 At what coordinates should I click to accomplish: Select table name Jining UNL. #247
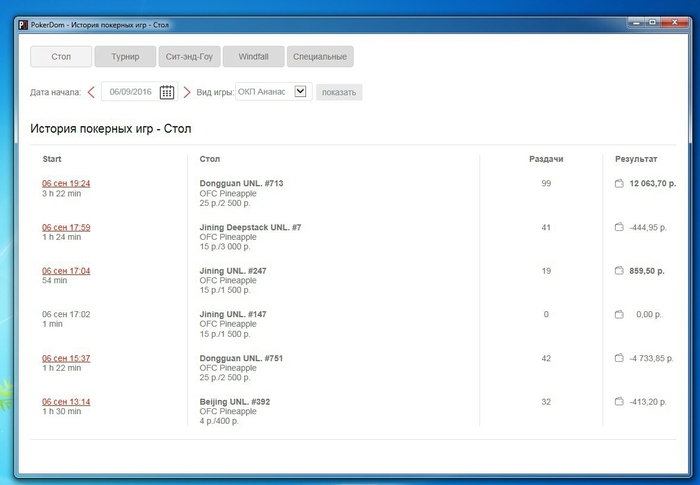233,271
